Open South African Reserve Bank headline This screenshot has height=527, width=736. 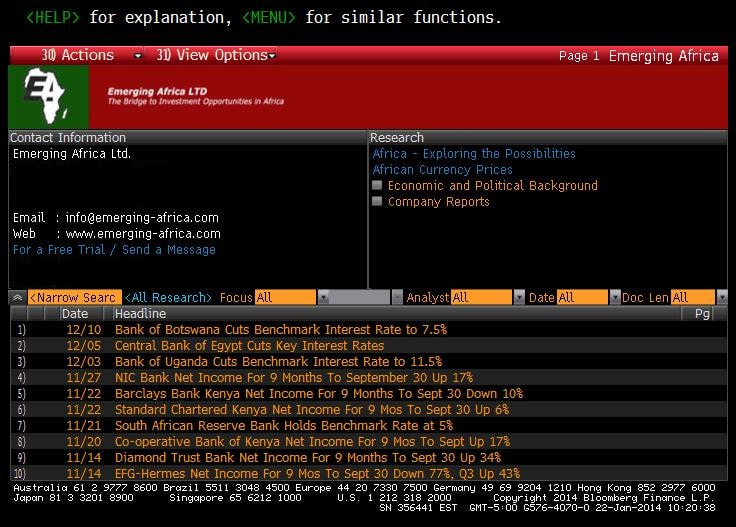point(283,425)
